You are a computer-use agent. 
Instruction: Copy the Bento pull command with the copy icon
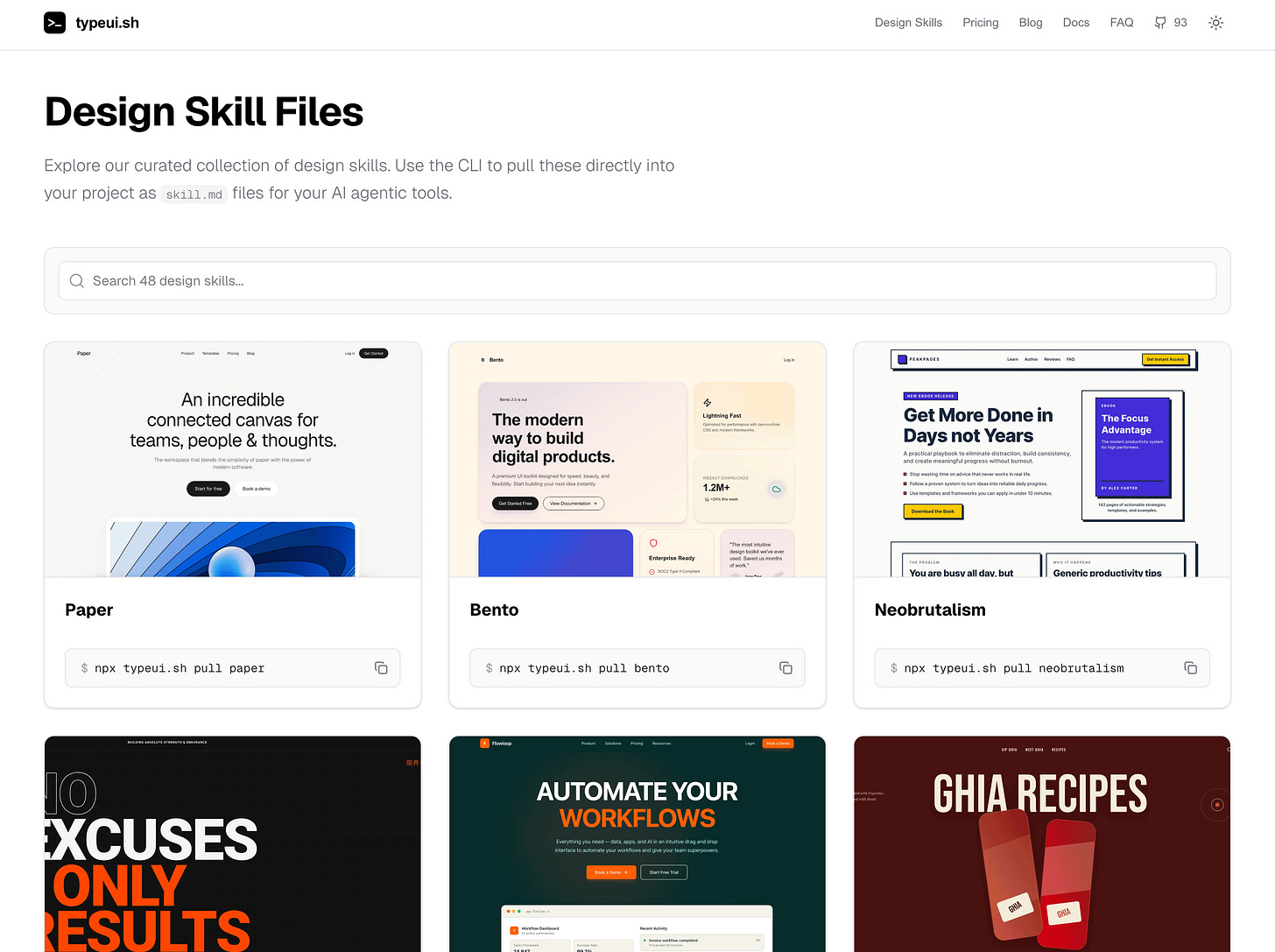pyautogui.click(x=785, y=667)
